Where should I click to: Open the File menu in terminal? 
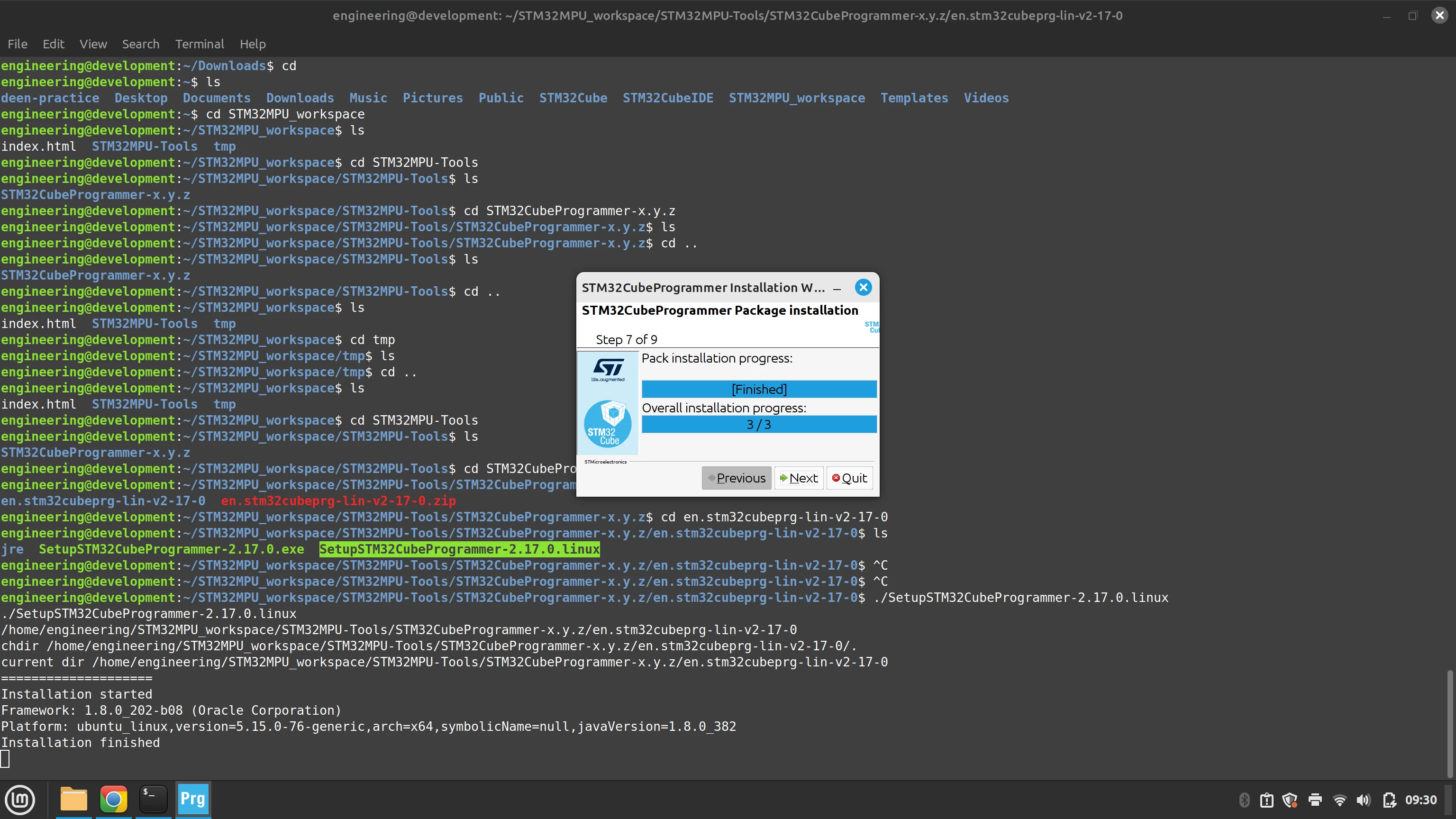17,44
